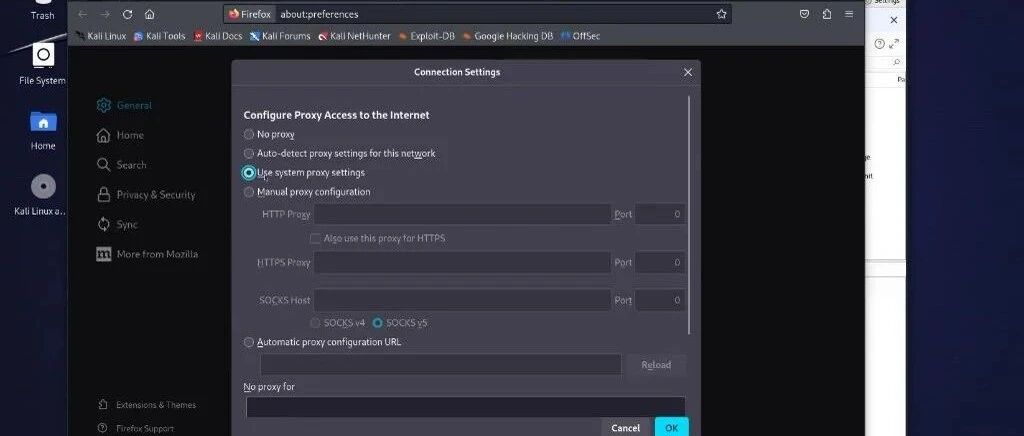Open the Extensions puzzle icon
The width and height of the screenshot is (1024, 436).
pyautogui.click(x=827, y=14)
